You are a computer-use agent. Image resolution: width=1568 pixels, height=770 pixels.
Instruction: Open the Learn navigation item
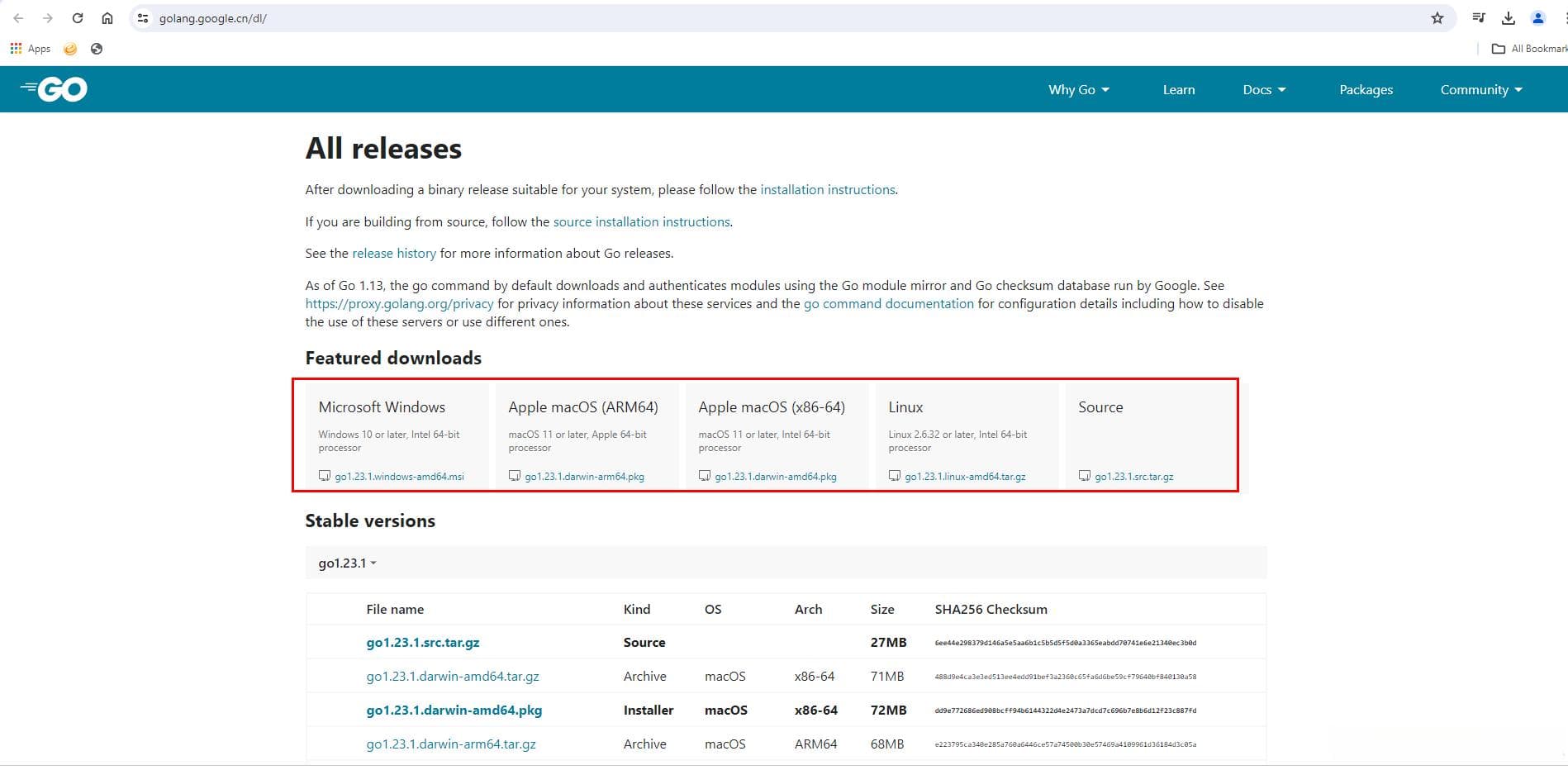1179,89
